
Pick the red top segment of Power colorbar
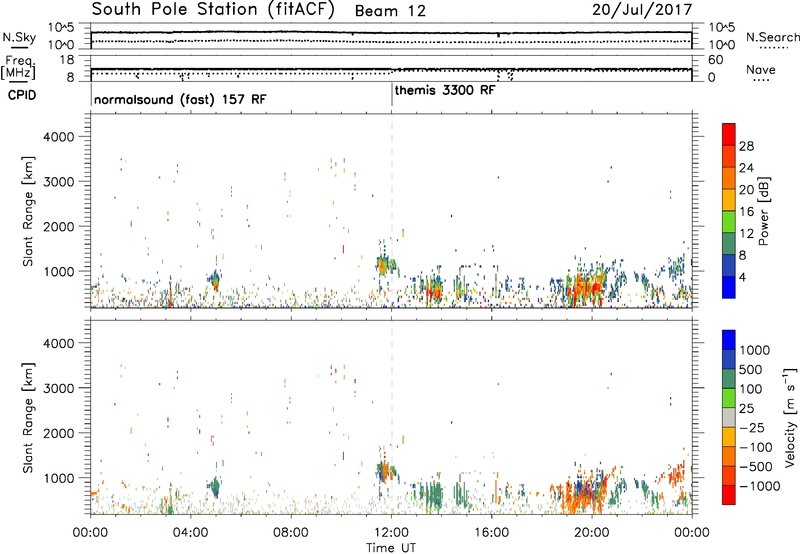pyautogui.click(x=729, y=134)
